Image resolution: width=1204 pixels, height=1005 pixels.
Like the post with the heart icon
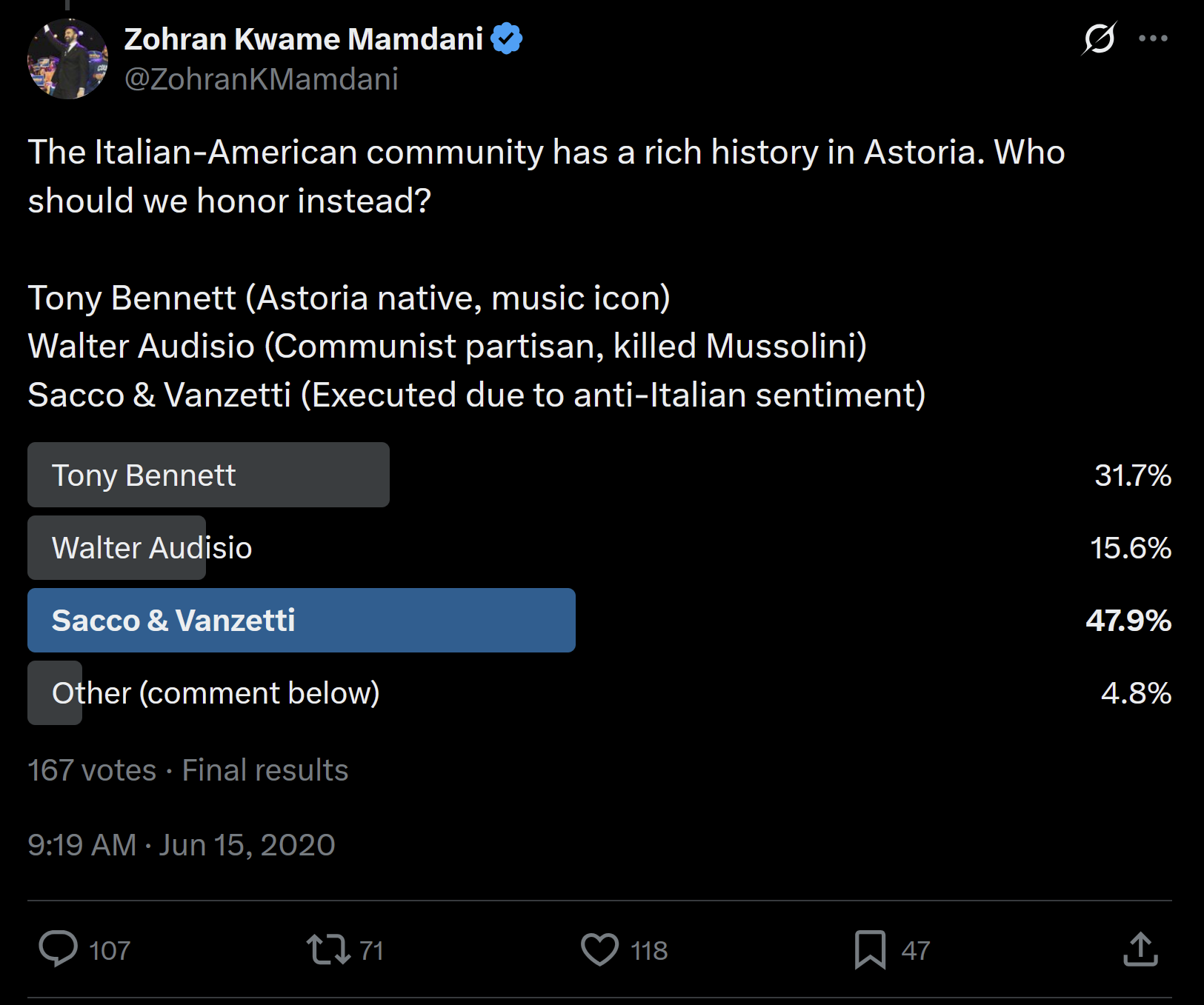coord(599,949)
